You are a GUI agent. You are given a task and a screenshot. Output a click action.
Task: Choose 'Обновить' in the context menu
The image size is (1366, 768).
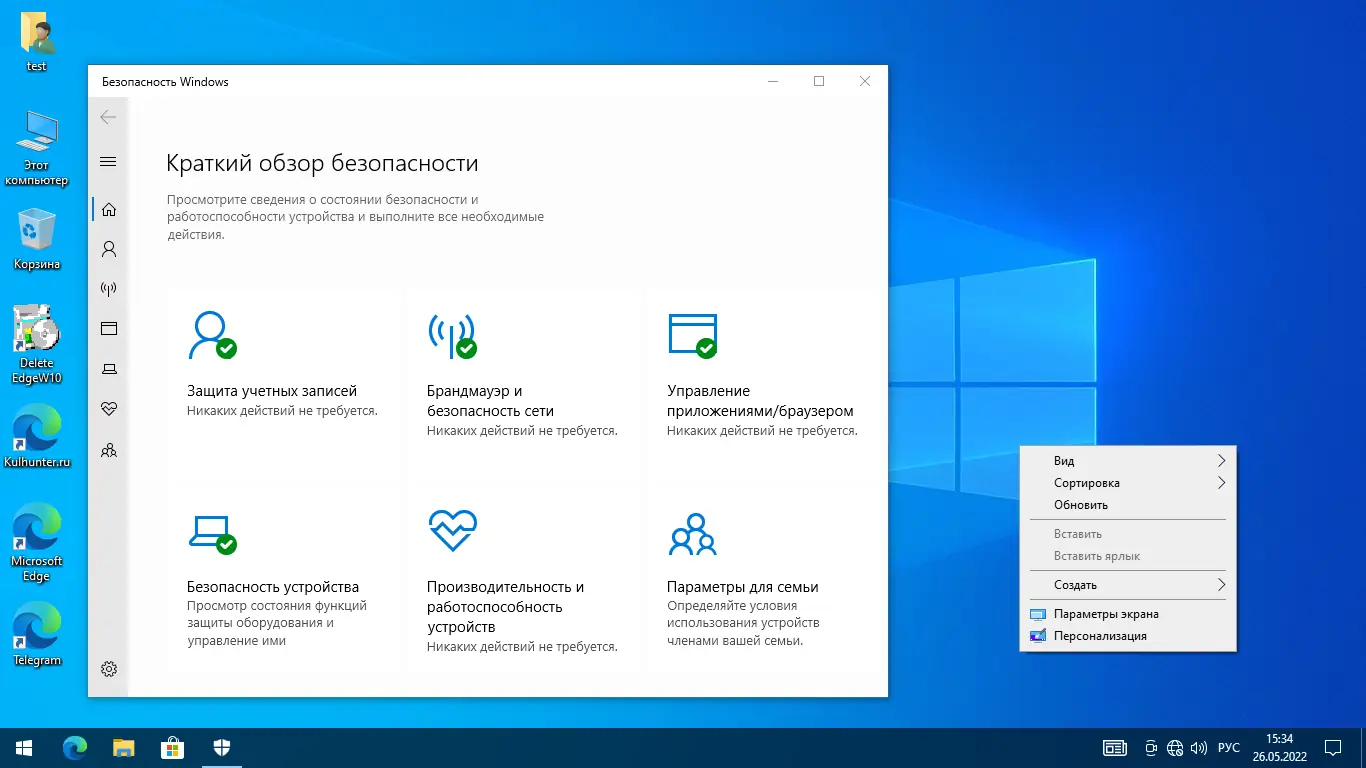[x=1128, y=505]
